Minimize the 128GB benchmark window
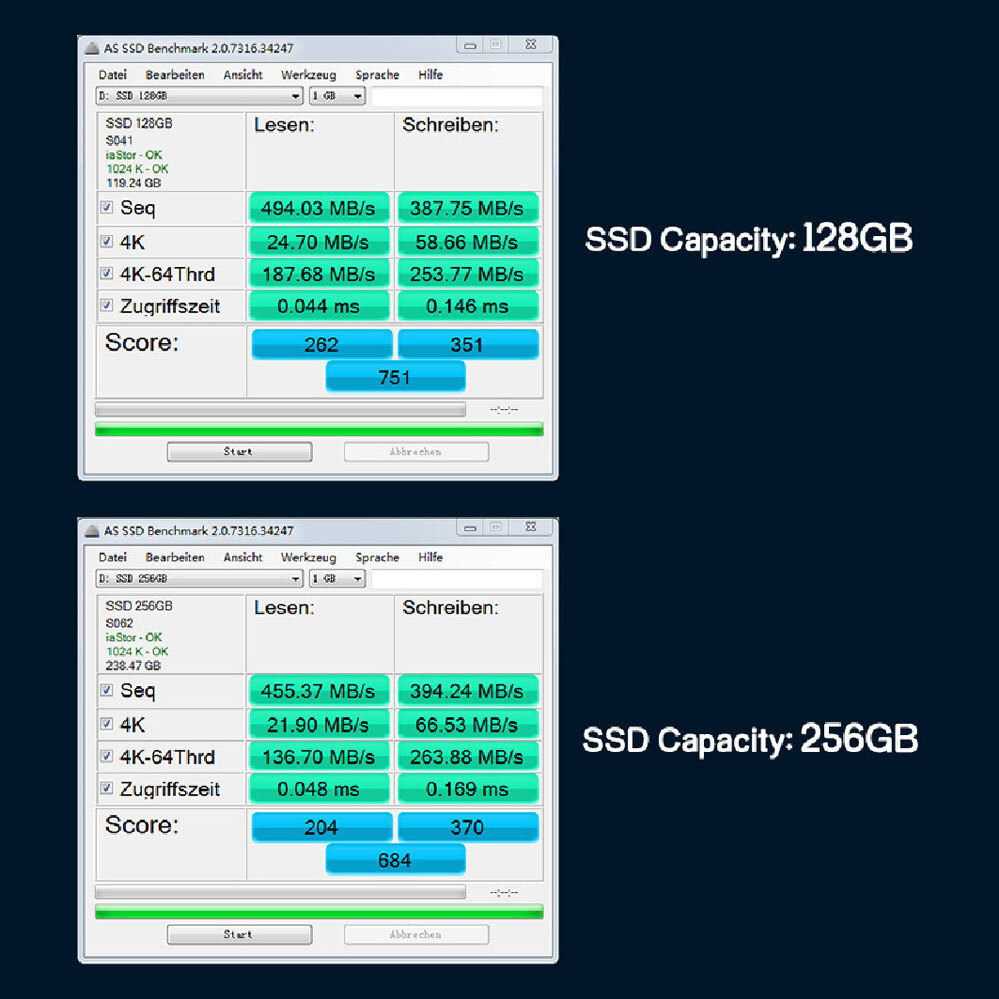 470,45
